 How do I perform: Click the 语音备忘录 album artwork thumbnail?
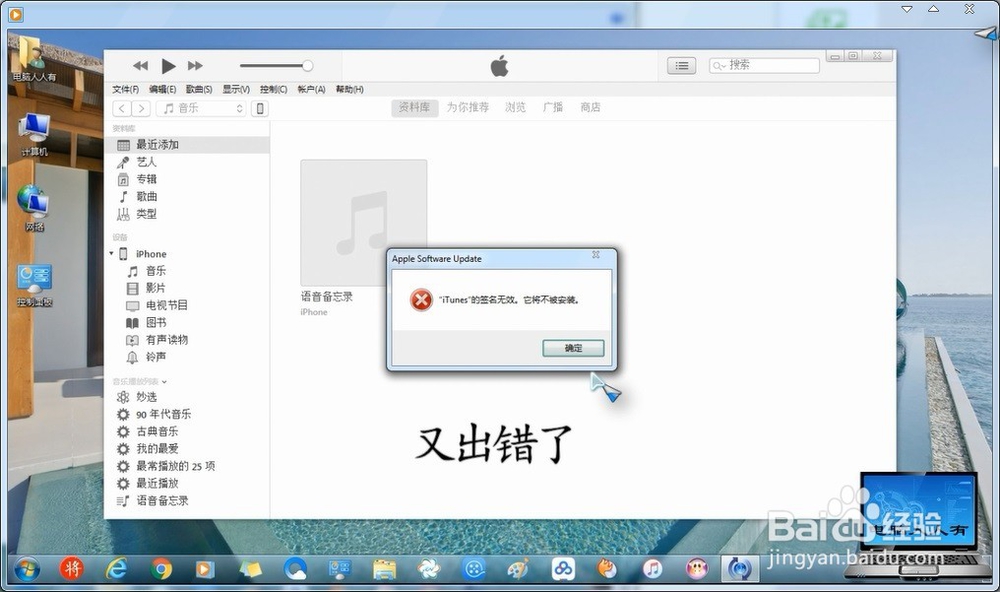[364, 223]
